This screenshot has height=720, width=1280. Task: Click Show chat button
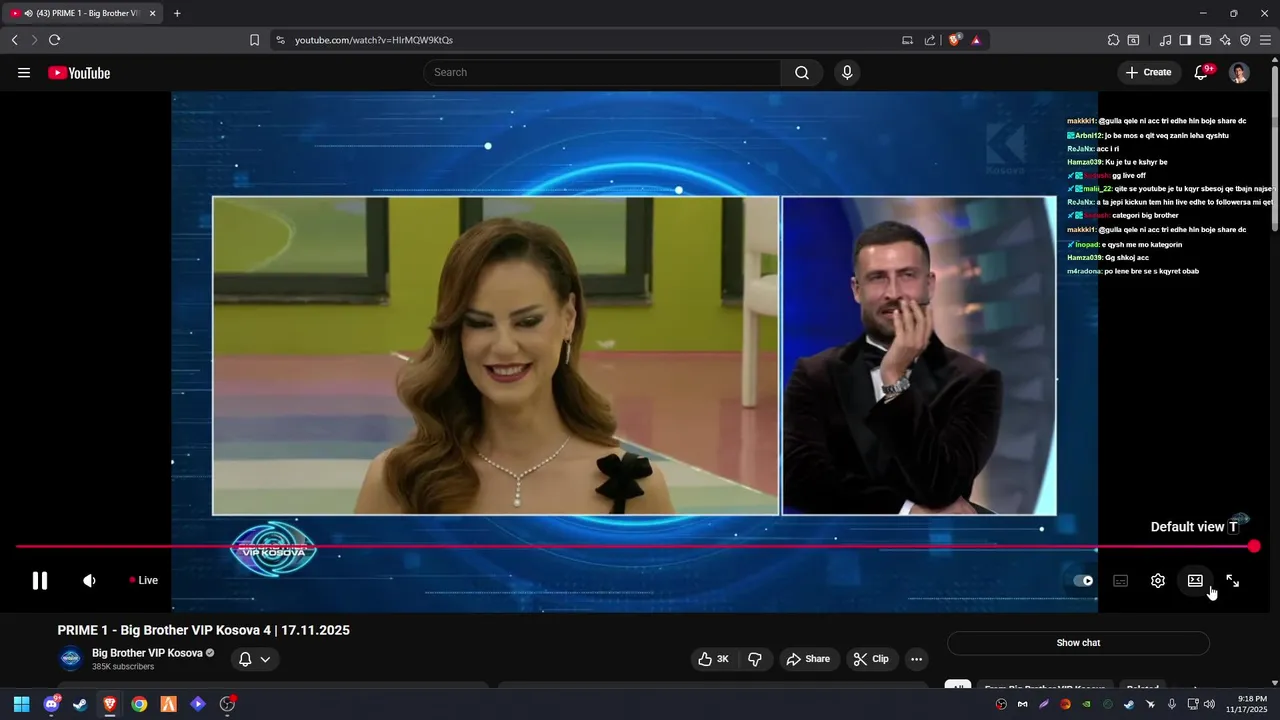point(1078,643)
